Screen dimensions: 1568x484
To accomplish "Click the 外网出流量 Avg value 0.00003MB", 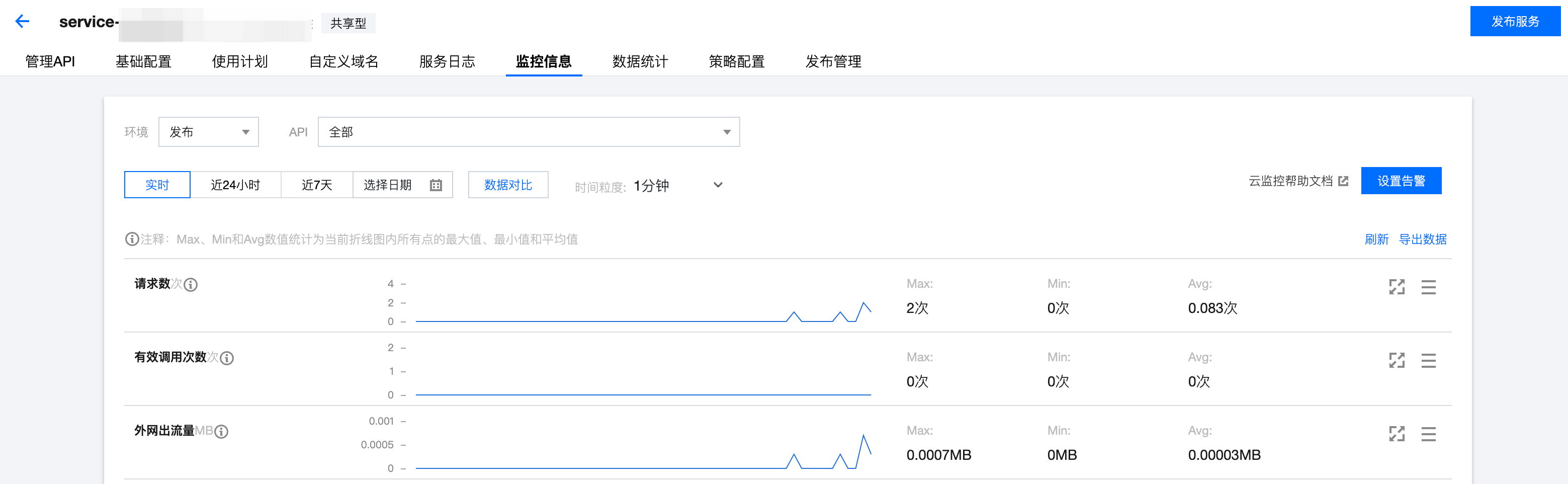I will (x=1224, y=455).
